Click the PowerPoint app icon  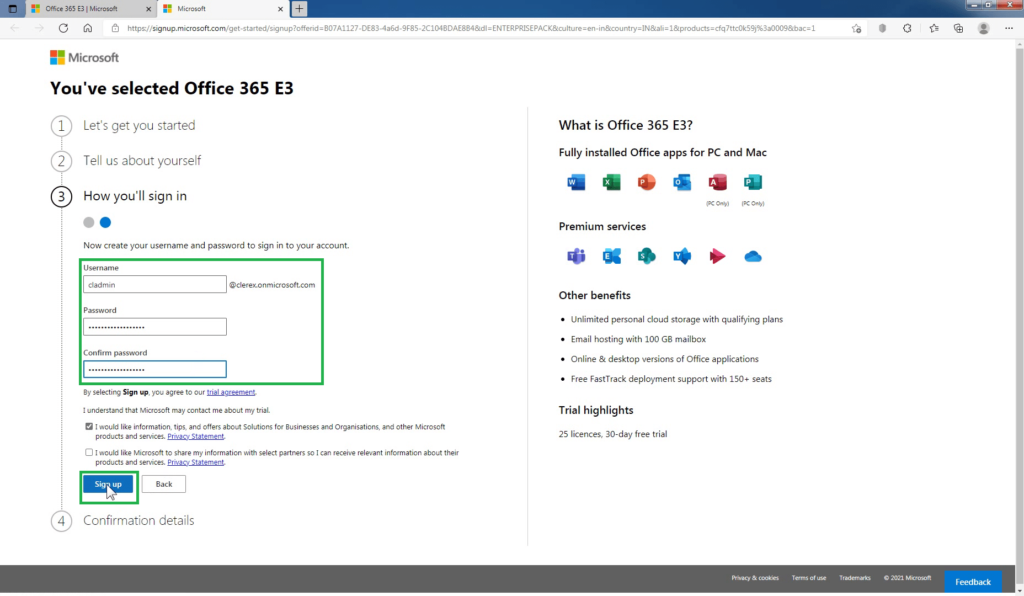[647, 182]
